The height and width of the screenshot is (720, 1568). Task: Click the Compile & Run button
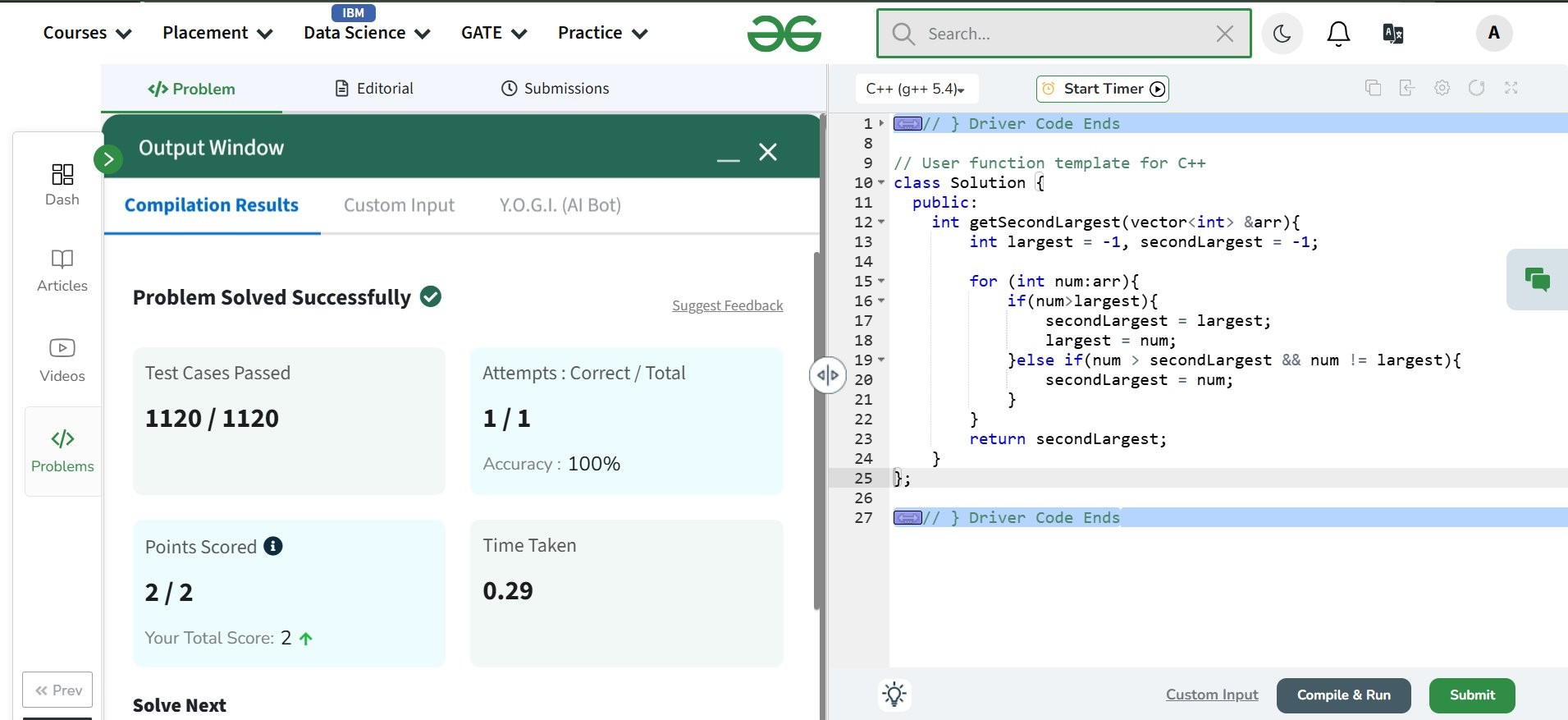[x=1343, y=695]
